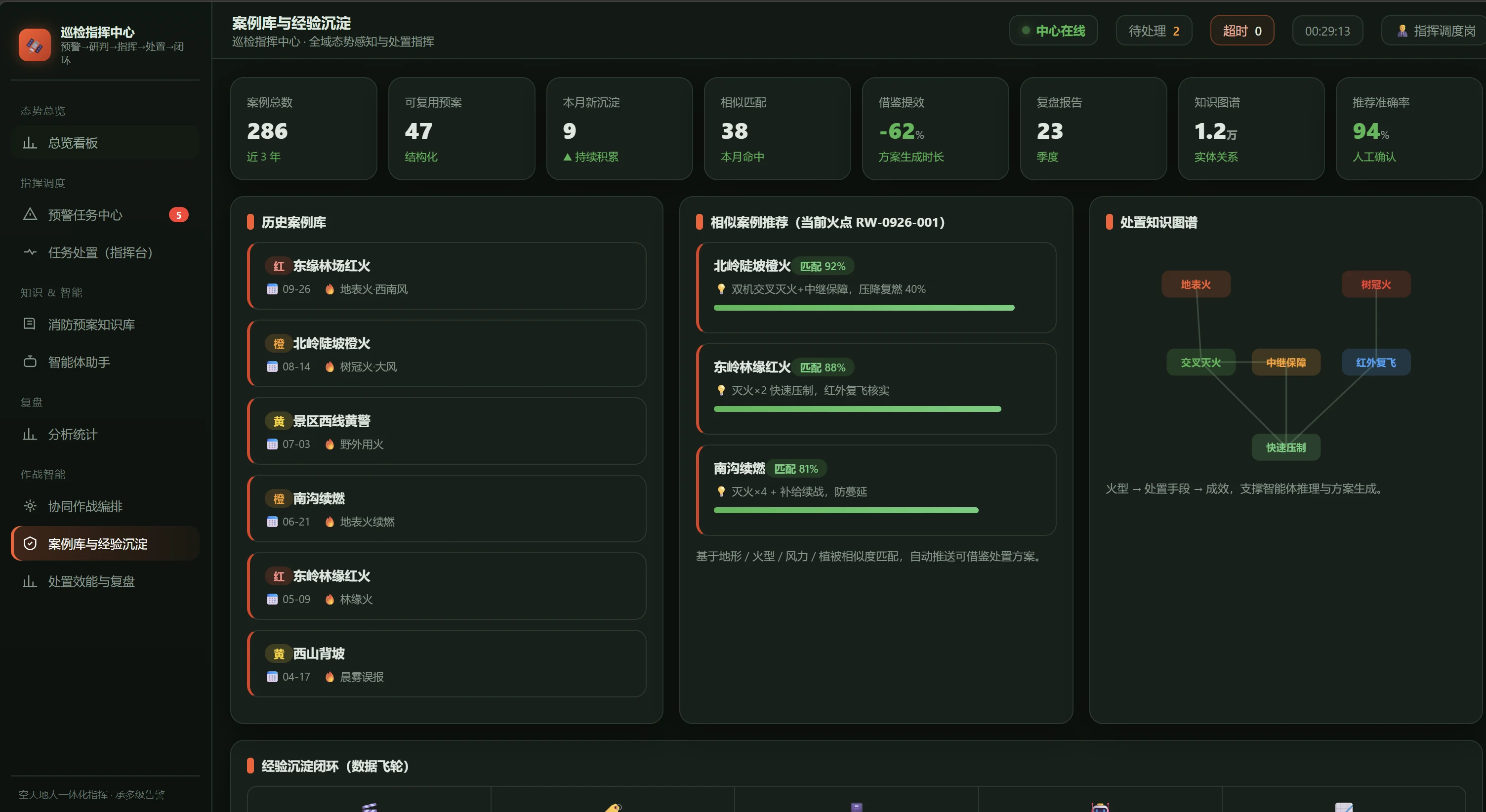Open 总览看板 in the sidebar
Viewport: 1486px width, 812px height.
(105, 142)
